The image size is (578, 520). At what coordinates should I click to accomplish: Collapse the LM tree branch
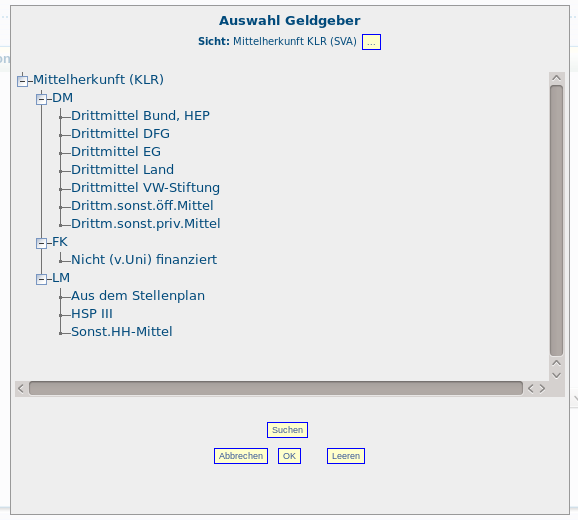coord(42,279)
